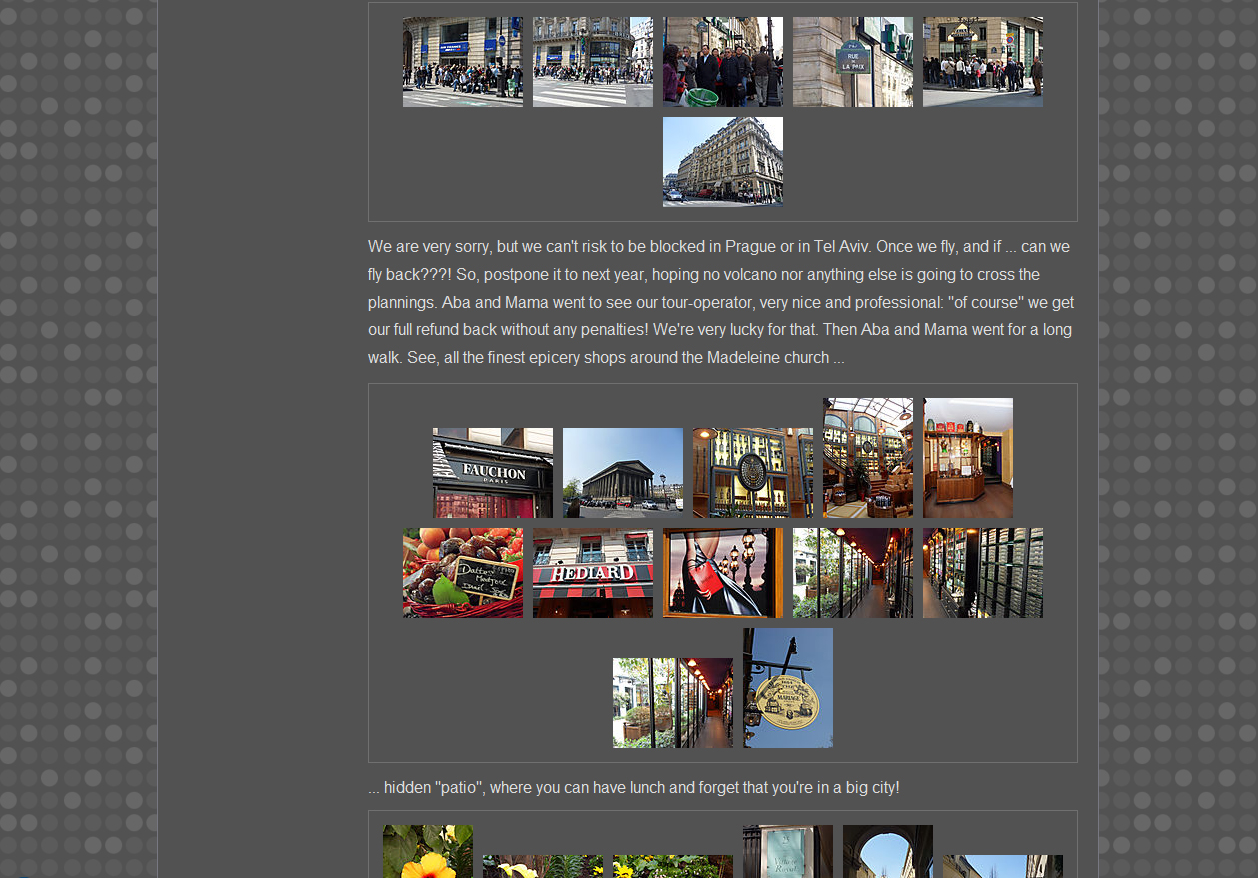Open the Mariage hanging shop sign photo
The height and width of the screenshot is (878, 1258).
787,688
